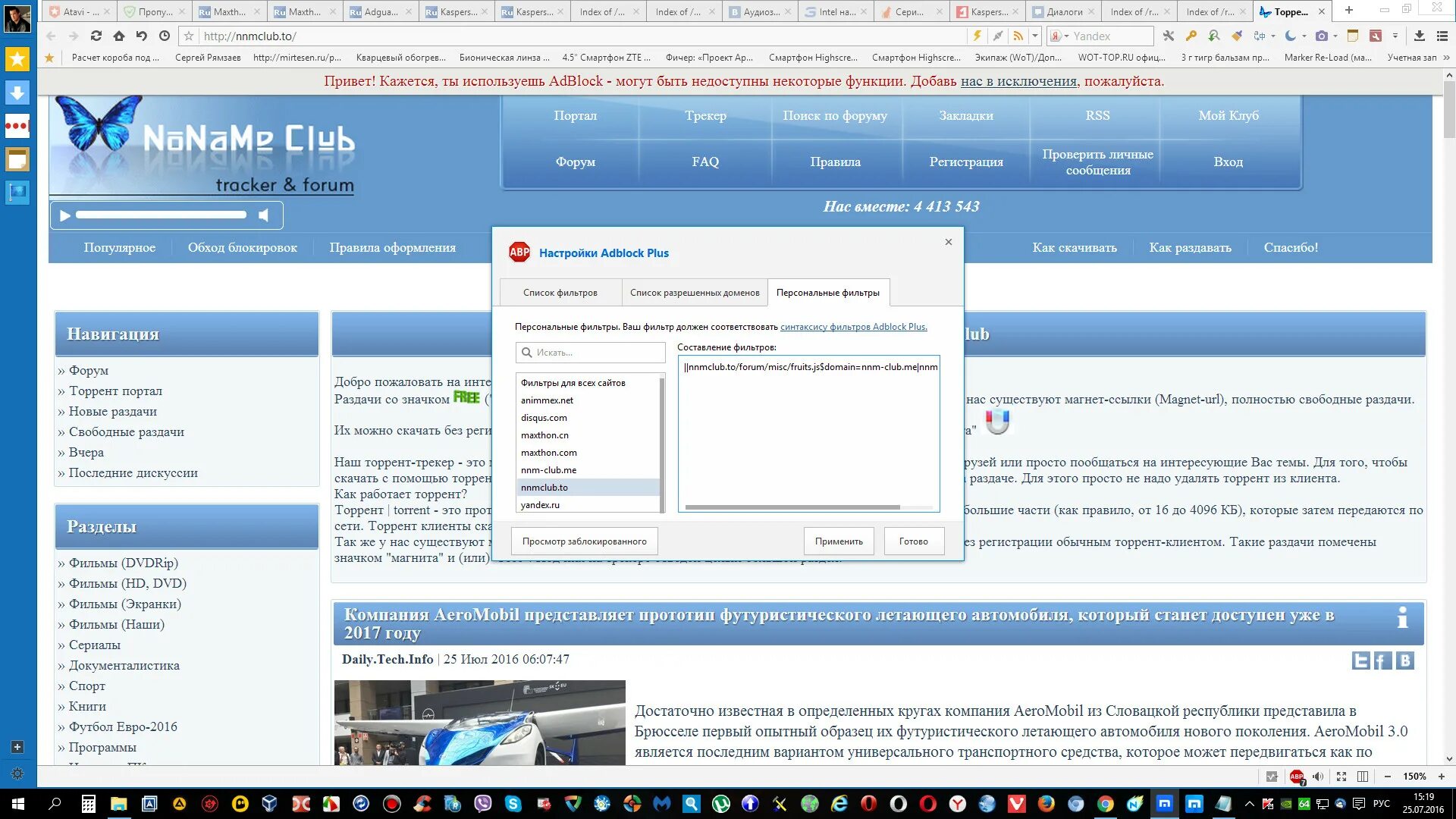Click Применить button in Adblock settings
The width and height of the screenshot is (1456, 819).
point(838,540)
